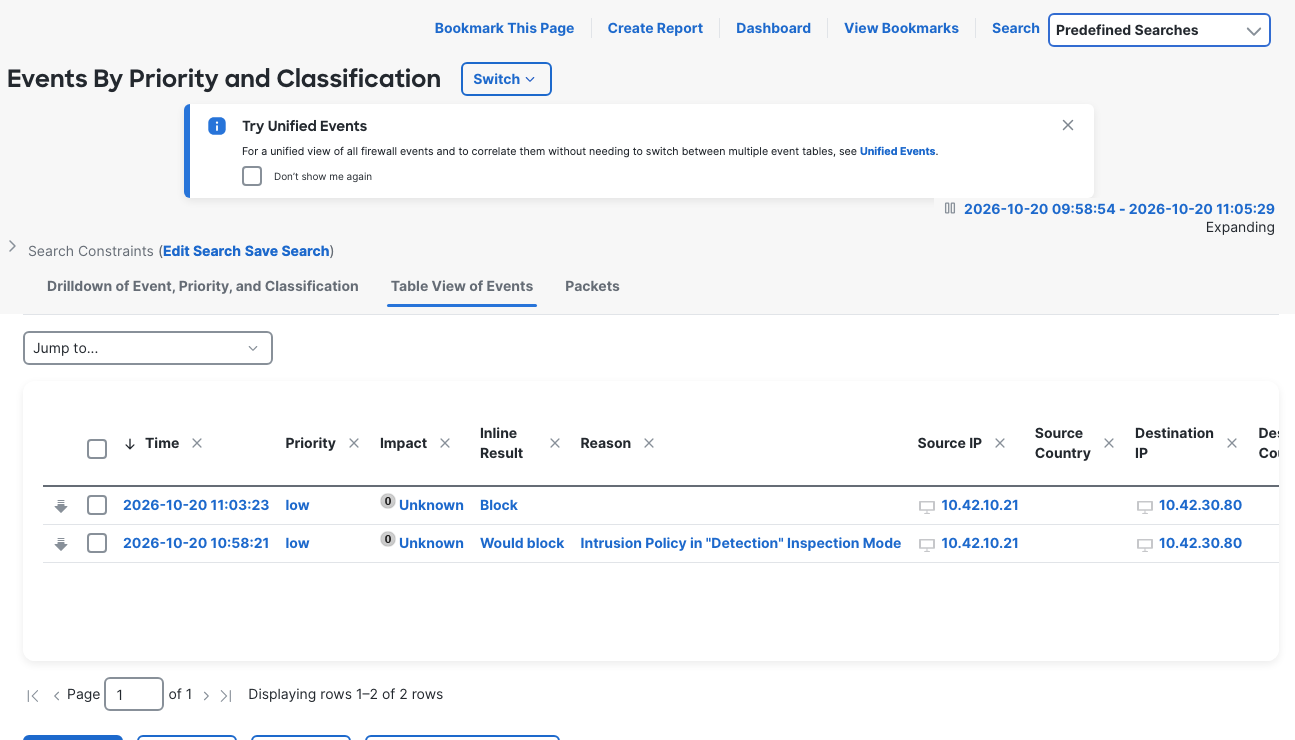Close the Try Unified Events banner

pyautogui.click(x=1068, y=125)
